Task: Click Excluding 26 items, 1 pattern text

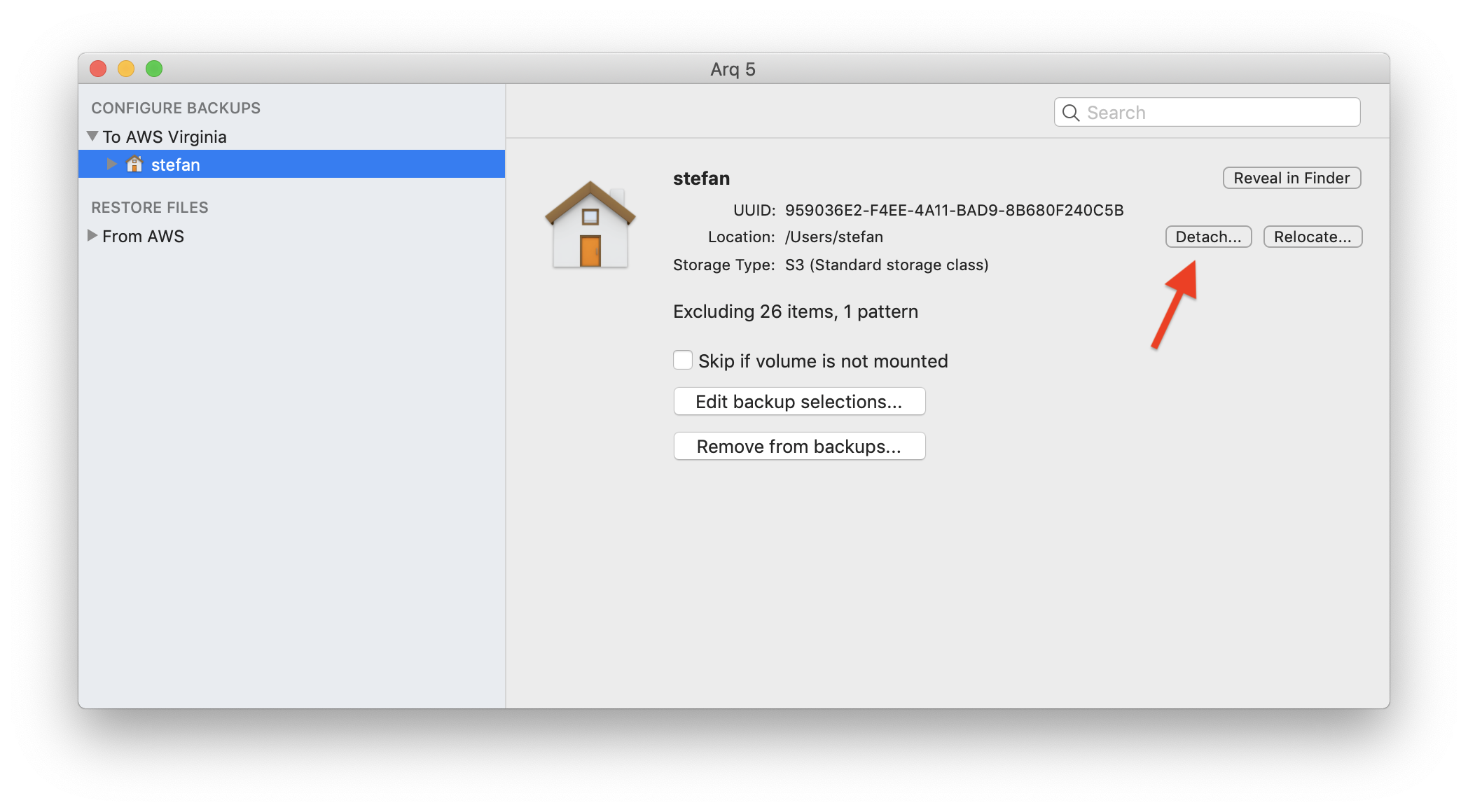Action: point(795,311)
